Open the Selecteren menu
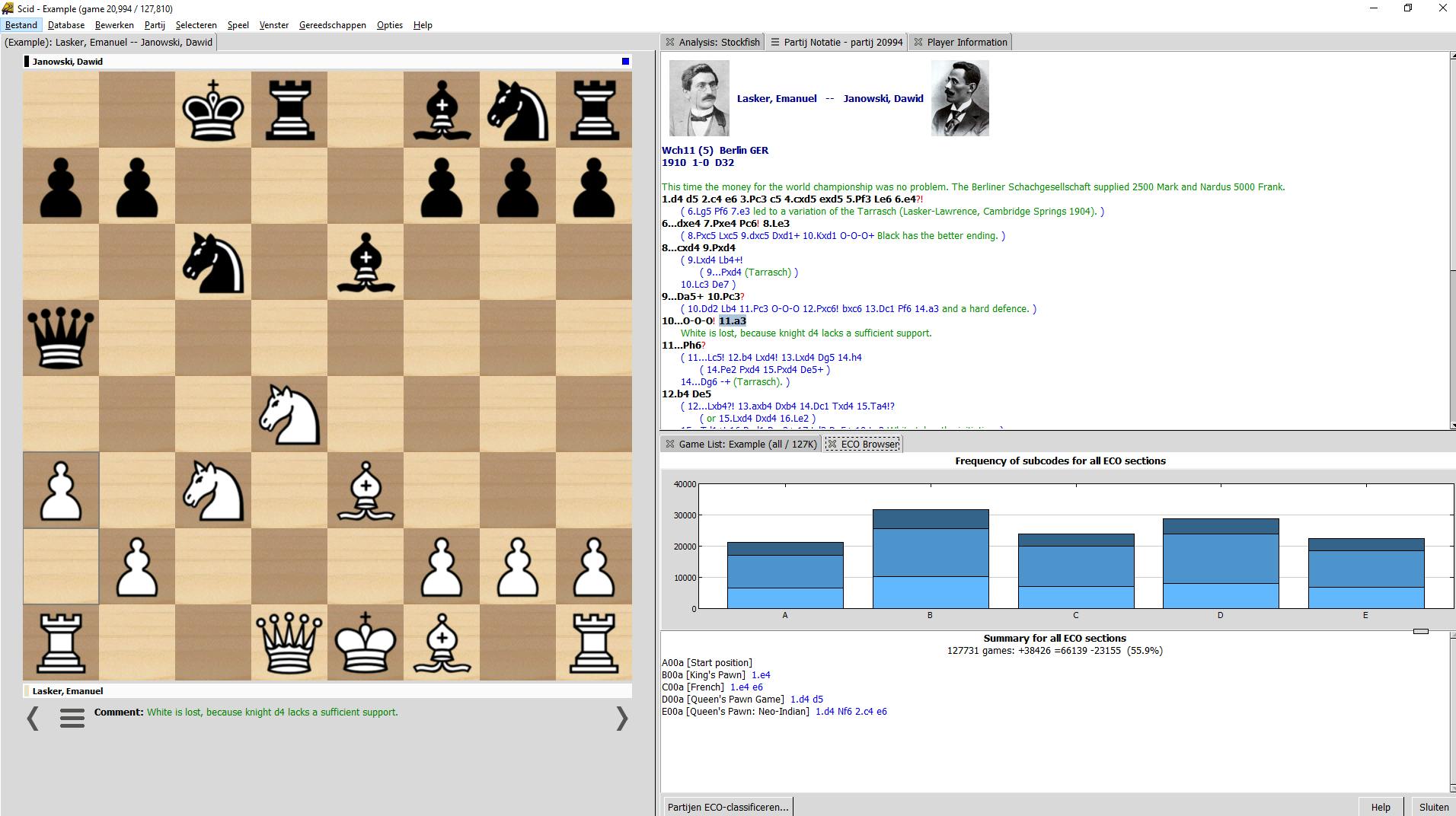 pyautogui.click(x=196, y=25)
